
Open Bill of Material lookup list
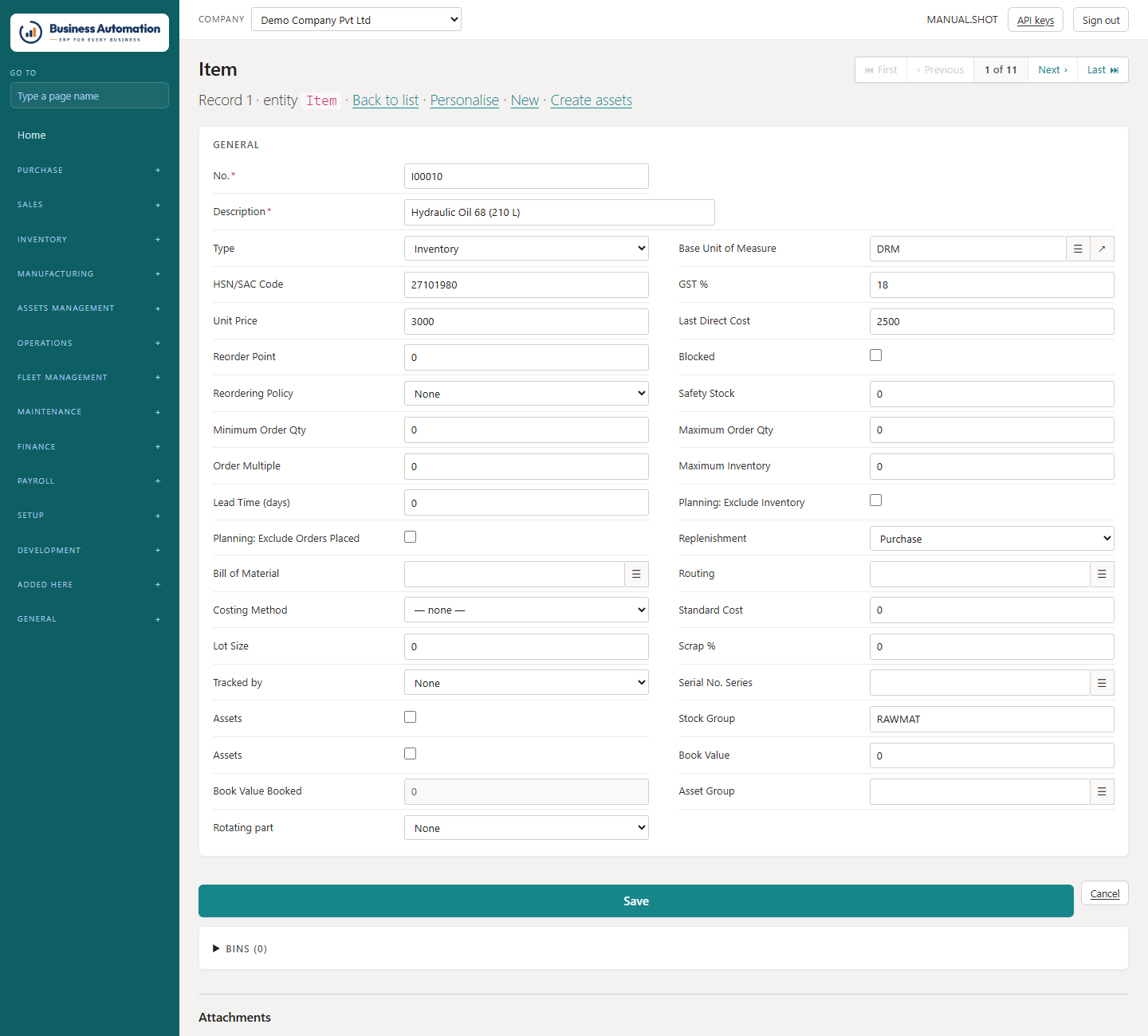tap(636, 574)
